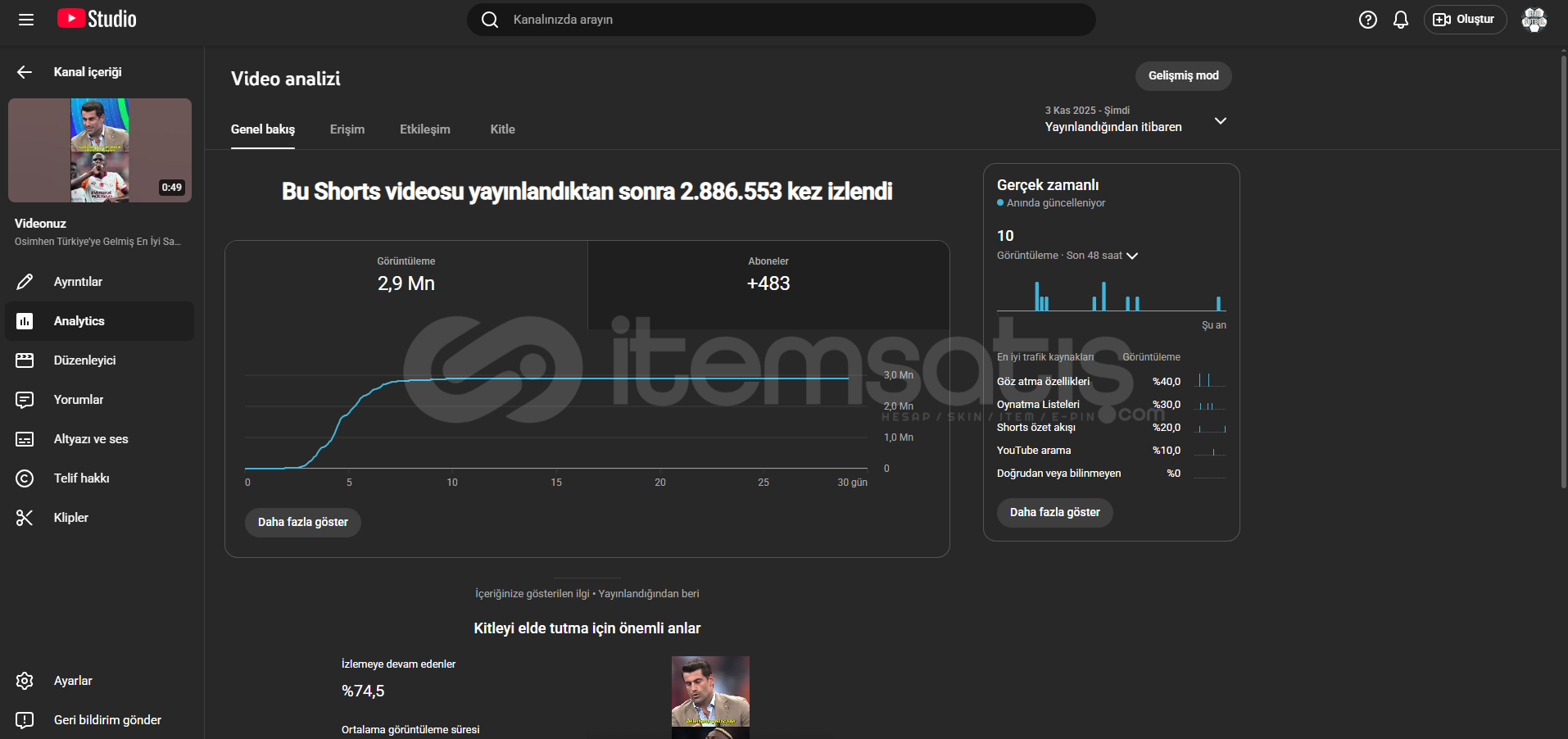Switch to the Erişim tab
Viewport: 1568px width, 739px height.
(x=347, y=129)
